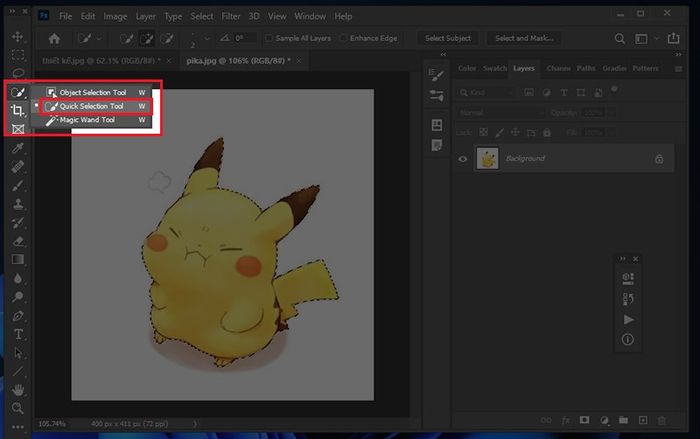The image size is (700, 439).
Task: Select the Crop tool
Action: pyautogui.click(x=17, y=110)
